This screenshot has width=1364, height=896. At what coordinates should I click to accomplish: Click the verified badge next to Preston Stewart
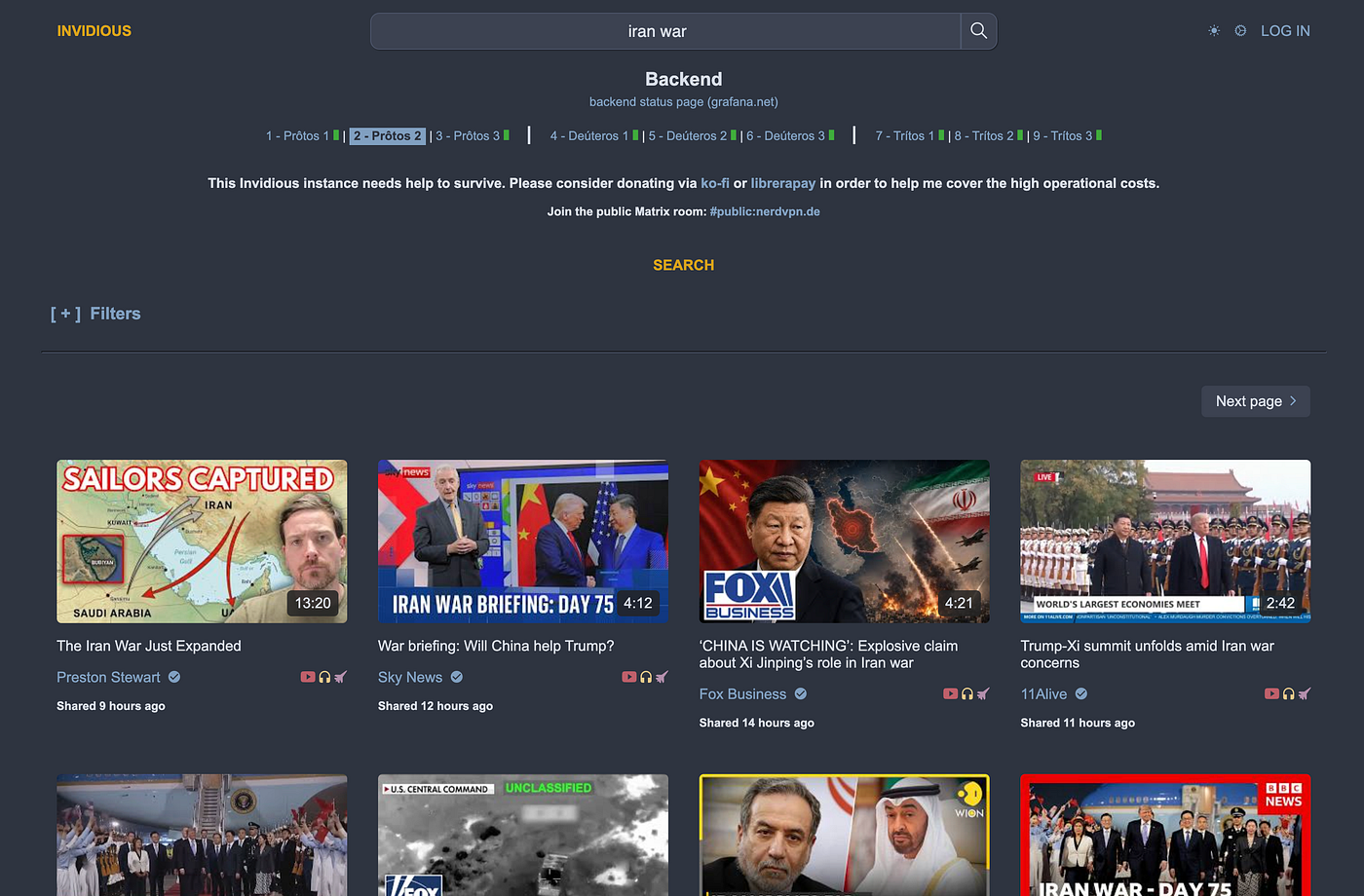click(174, 677)
